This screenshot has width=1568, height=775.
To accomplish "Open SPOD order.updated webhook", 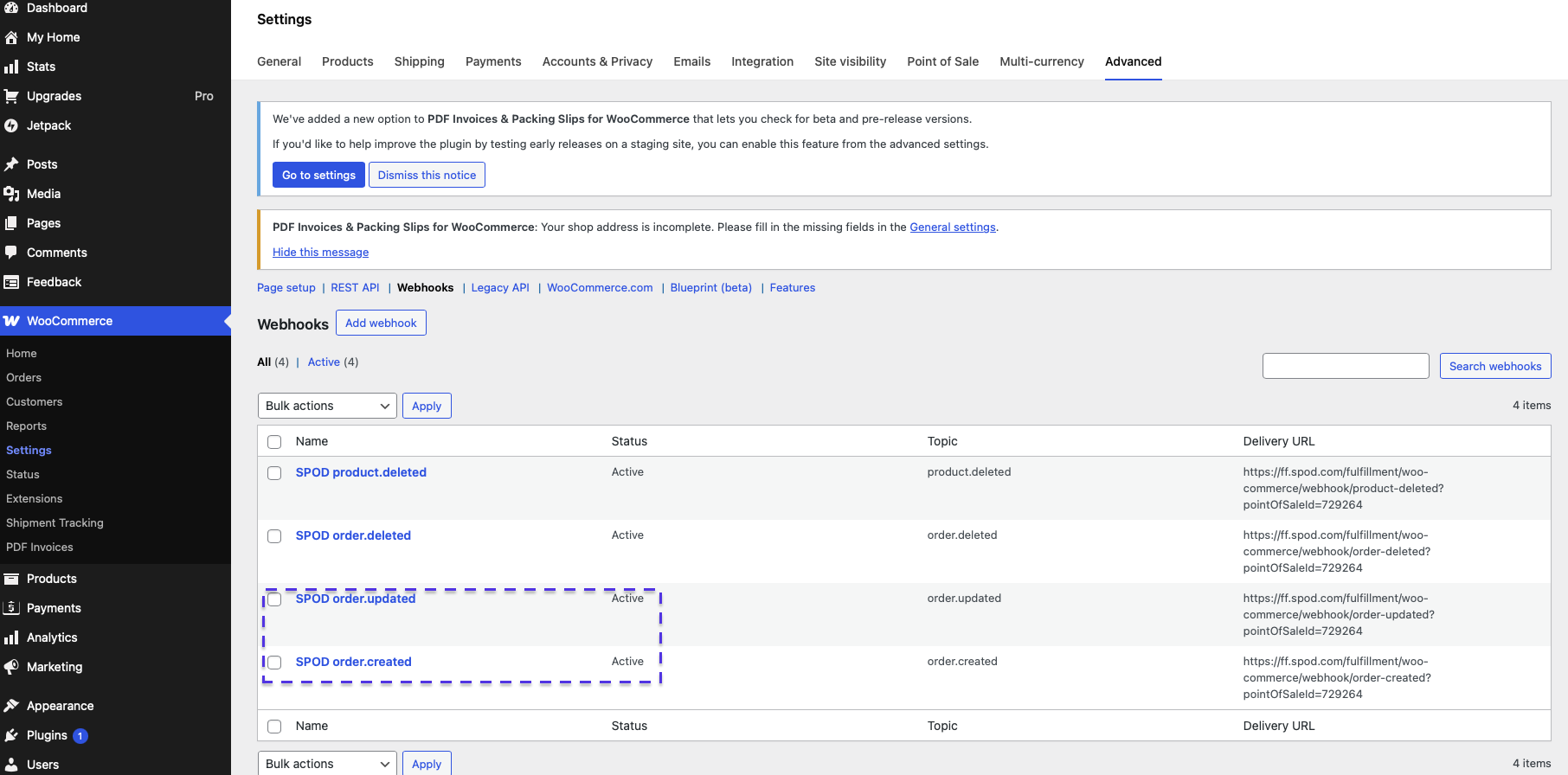I will 356,599.
